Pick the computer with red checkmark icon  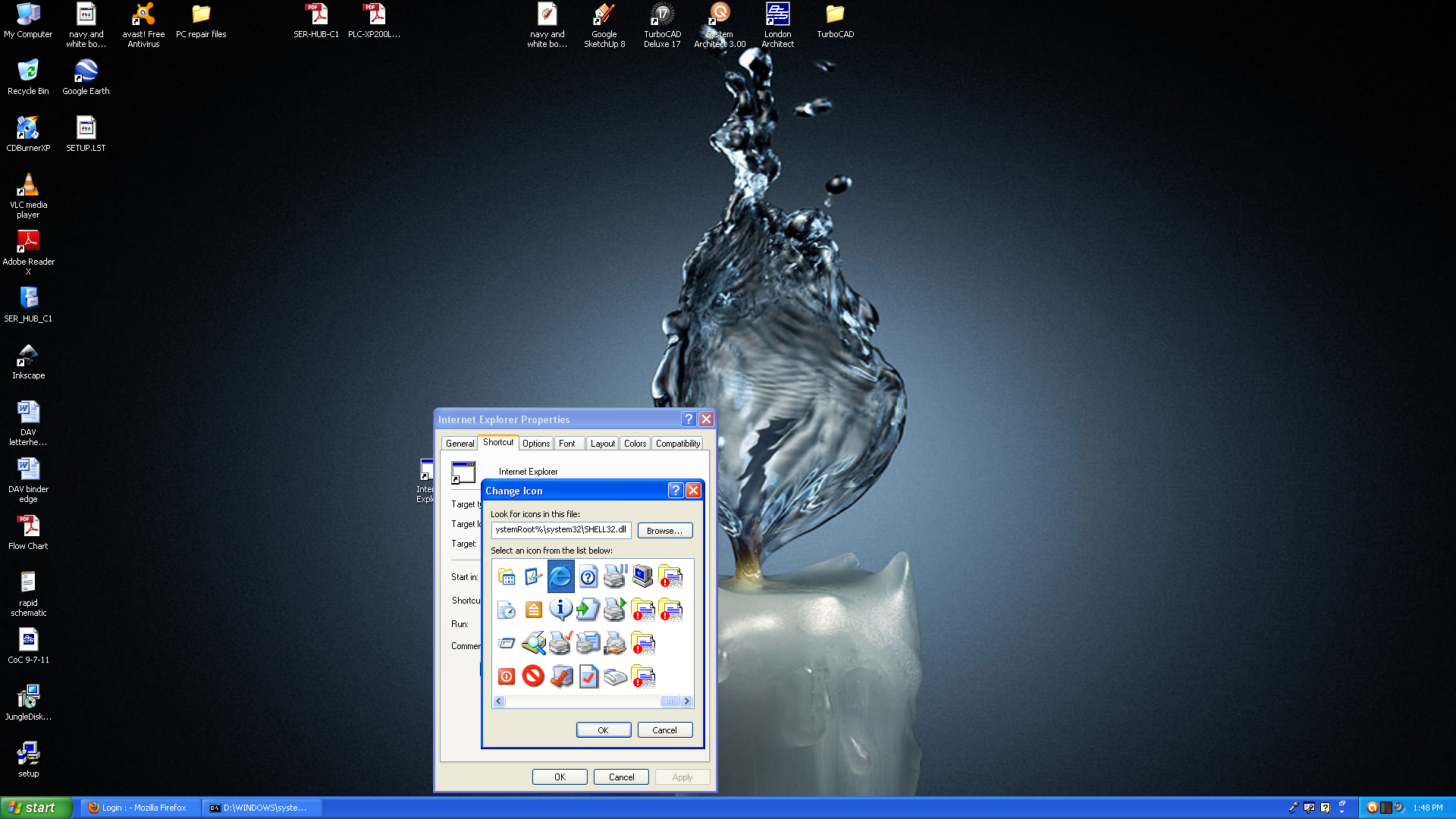[560, 676]
